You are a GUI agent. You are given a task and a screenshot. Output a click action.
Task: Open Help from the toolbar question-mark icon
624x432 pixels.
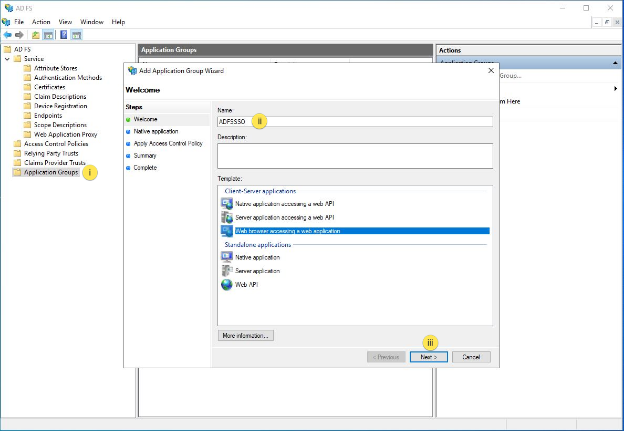coord(63,33)
